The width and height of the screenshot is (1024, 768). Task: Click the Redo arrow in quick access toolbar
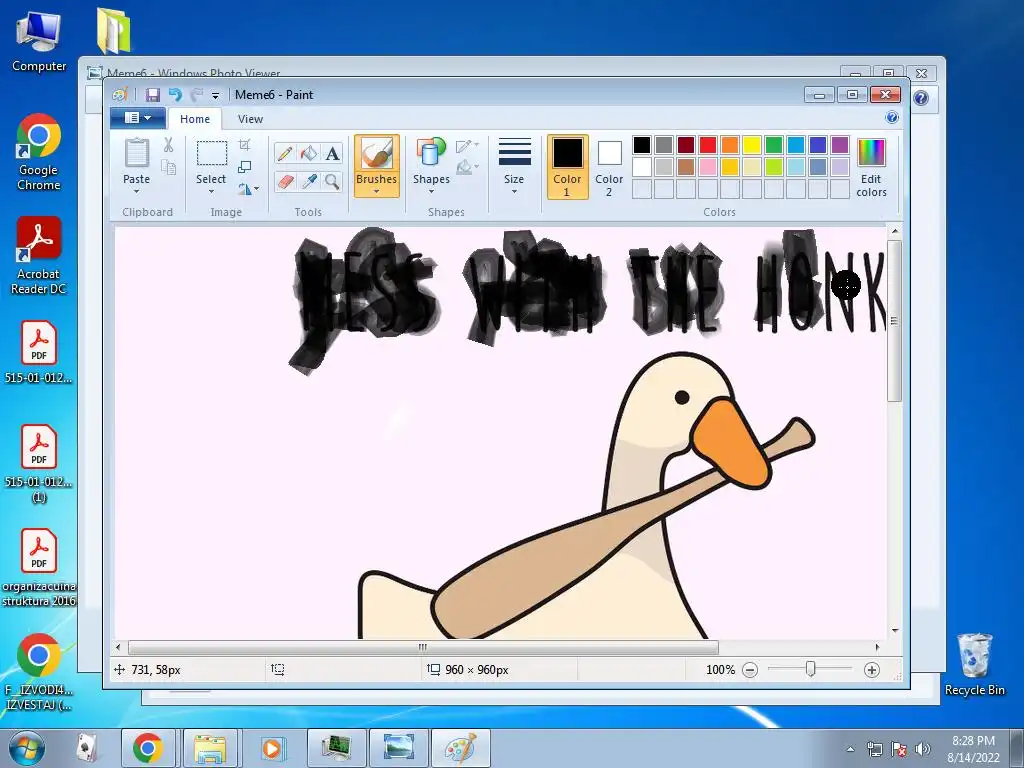(197, 95)
